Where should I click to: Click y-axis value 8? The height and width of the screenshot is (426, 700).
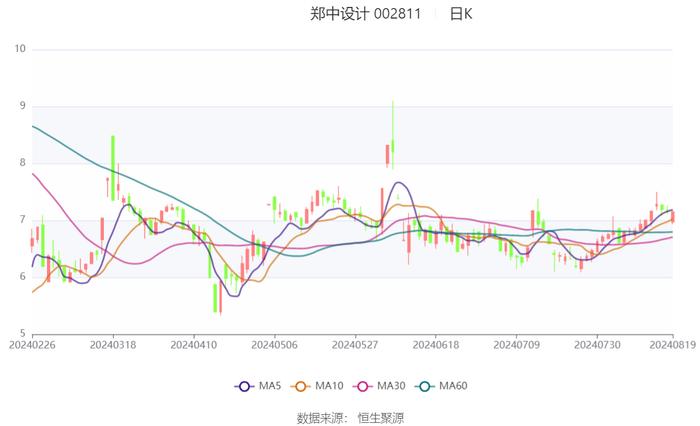tap(23, 163)
